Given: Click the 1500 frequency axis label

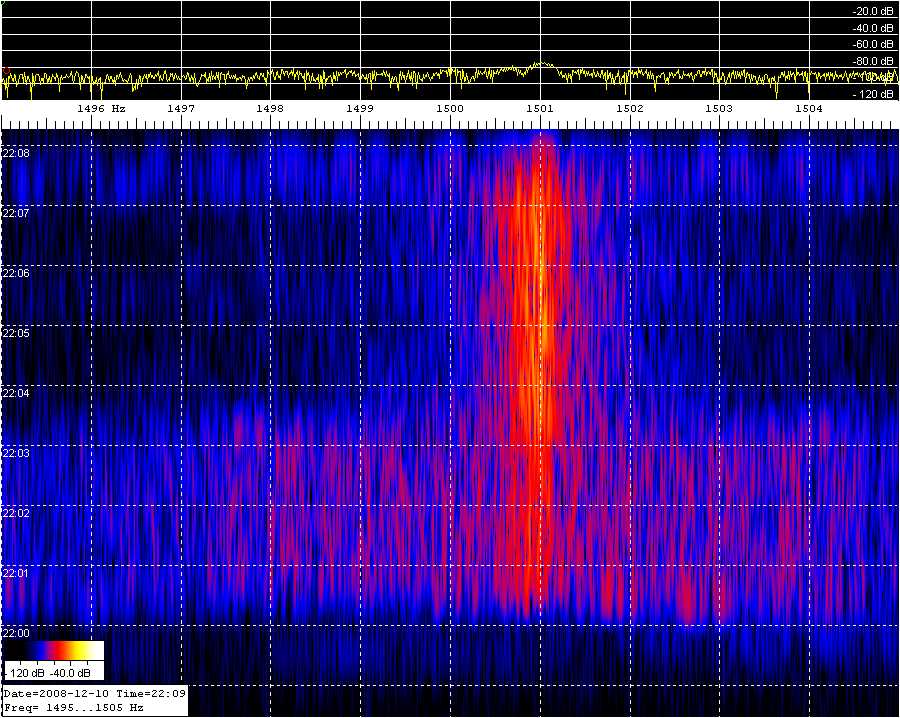Looking at the screenshot, I should tap(450, 108).
